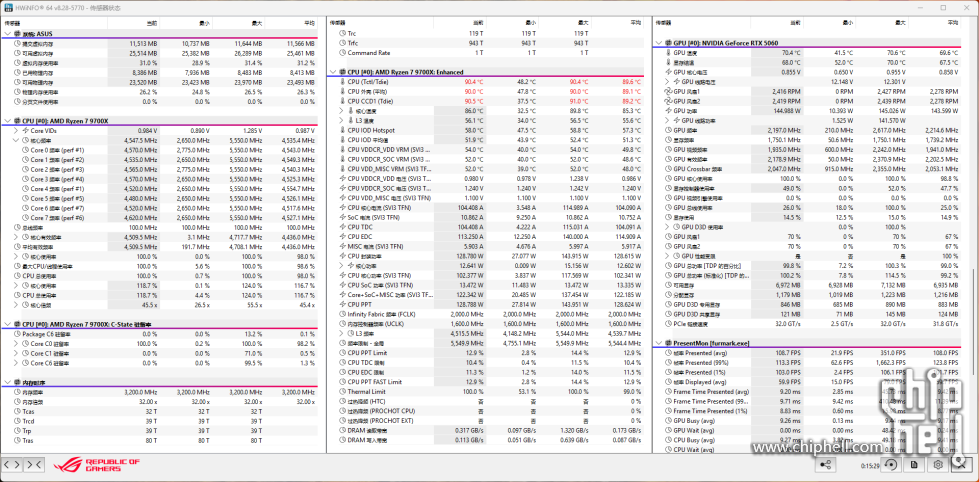Select the CPU IOD Hotspot row label
Image resolution: width=979 pixels, height=482 pixels.
371,130
